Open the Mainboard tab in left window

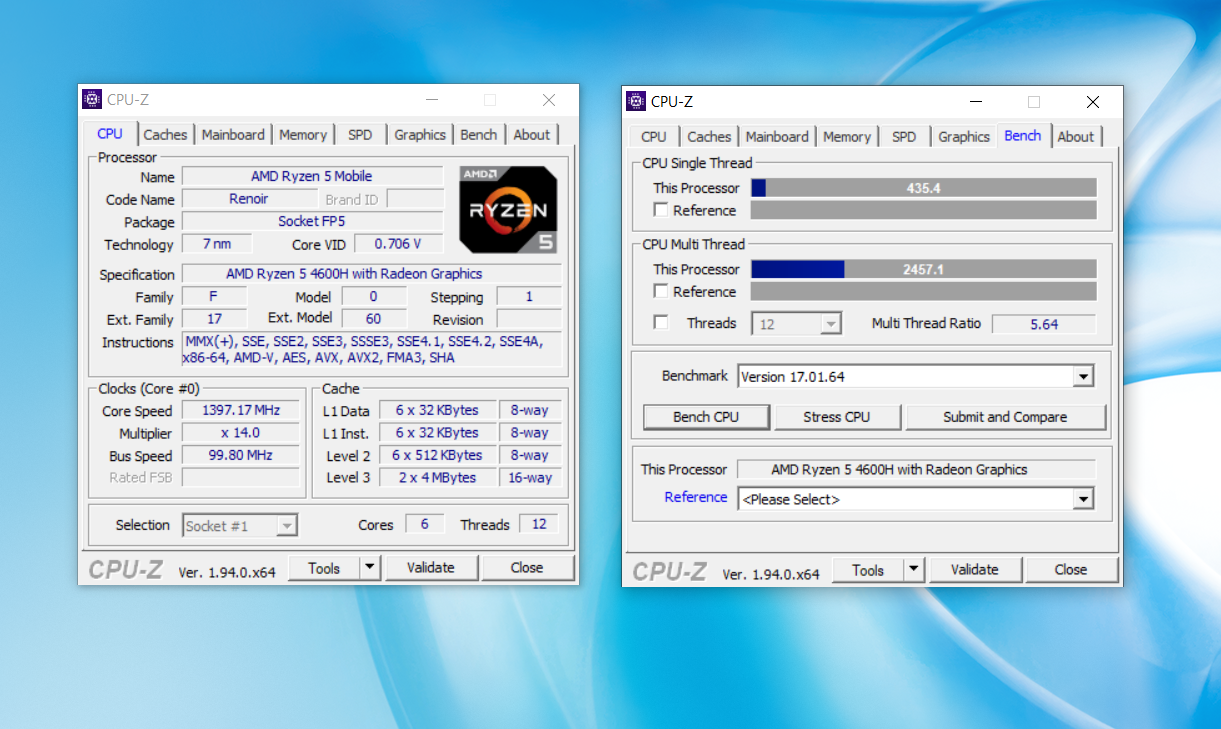click(233, 135)
